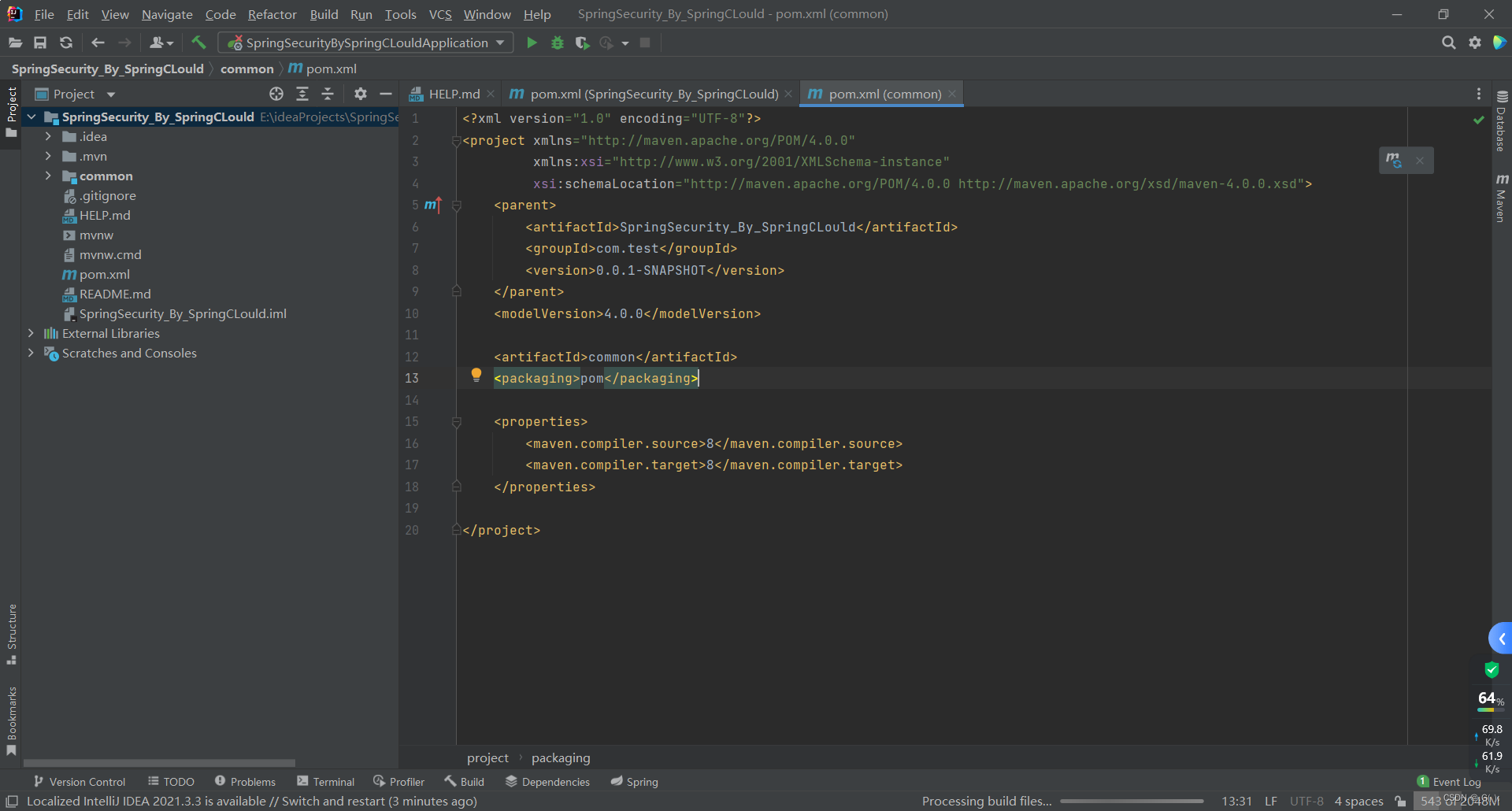Collapse SpringSecurity_By_SpringCLould root node
Image resolution: width=1512 pixels, height=811 pixels.
[x=31, y=117]
